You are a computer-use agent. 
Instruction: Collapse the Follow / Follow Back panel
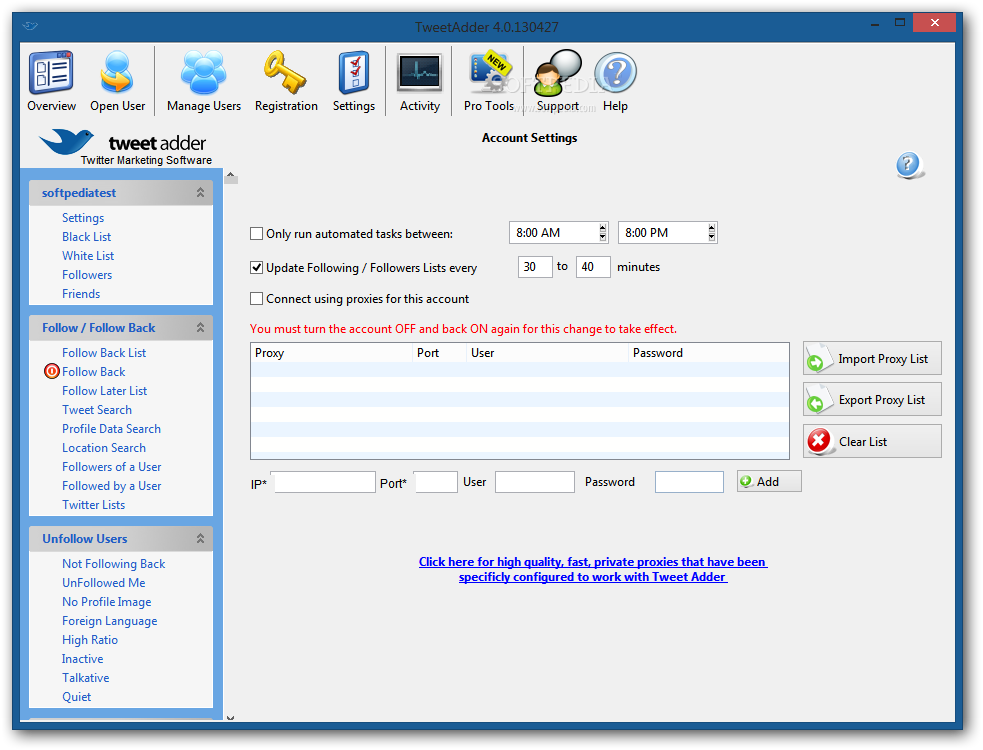(x=200, y=327)
